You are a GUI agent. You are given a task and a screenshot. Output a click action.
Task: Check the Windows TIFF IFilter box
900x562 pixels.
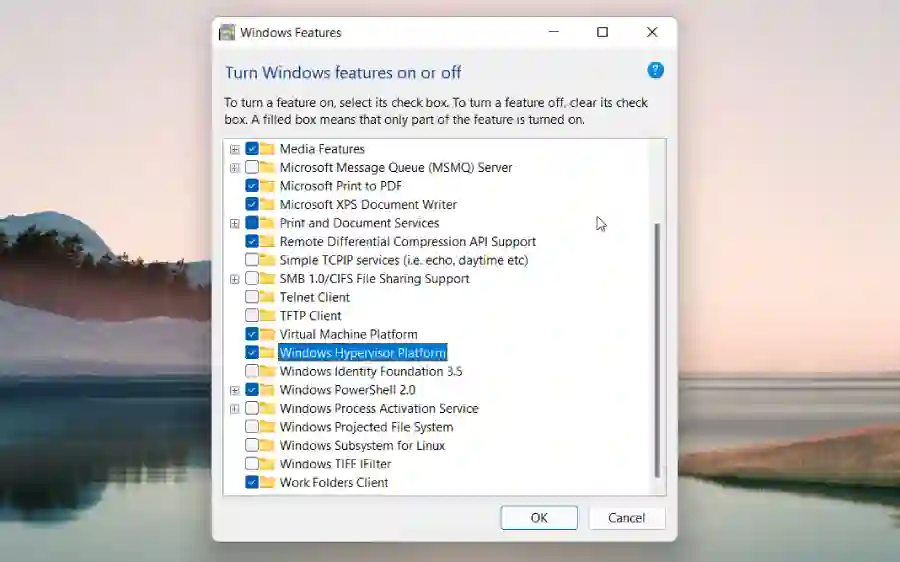click(x=251, y=464)
